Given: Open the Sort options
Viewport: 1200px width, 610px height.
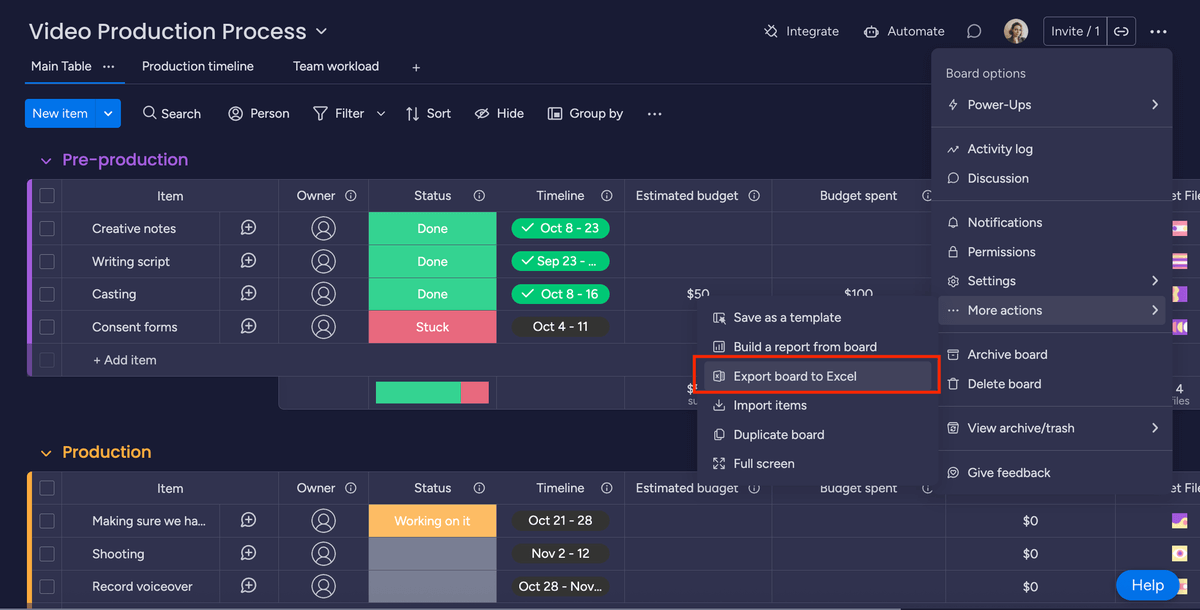Looking at the screenshot, I should [x=428, y=113].
